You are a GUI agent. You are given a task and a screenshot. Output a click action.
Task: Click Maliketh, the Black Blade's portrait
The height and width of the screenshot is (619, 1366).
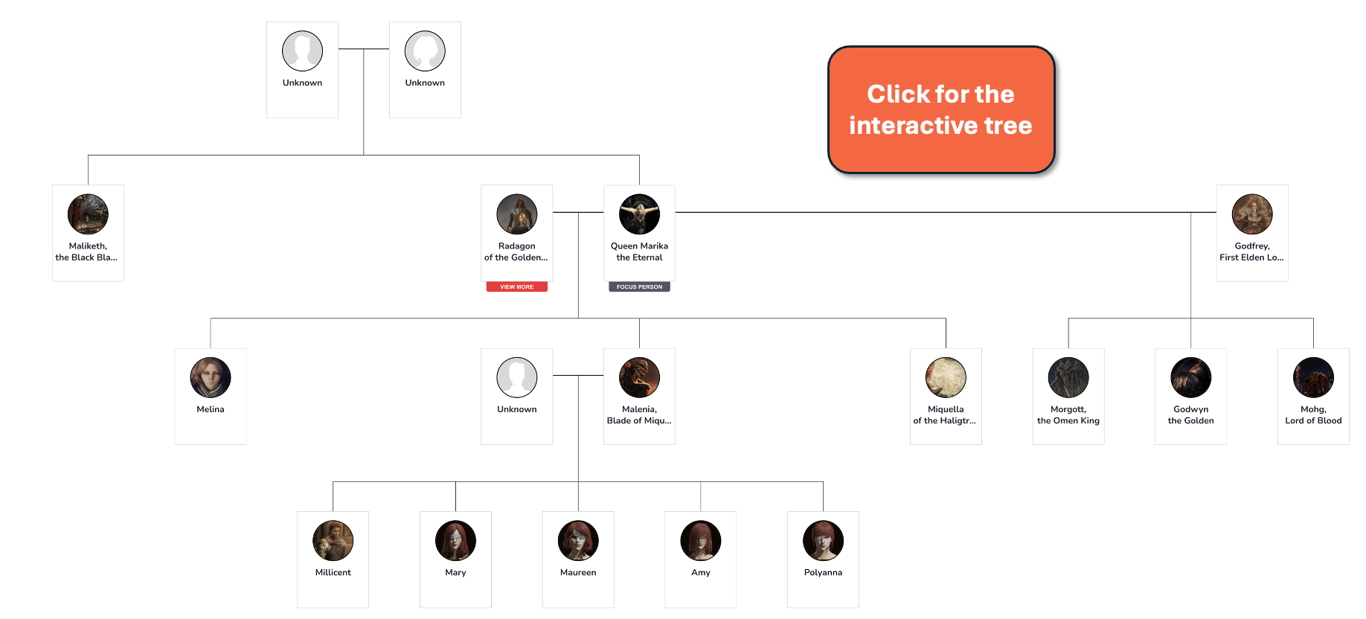(x=88, y=213)
